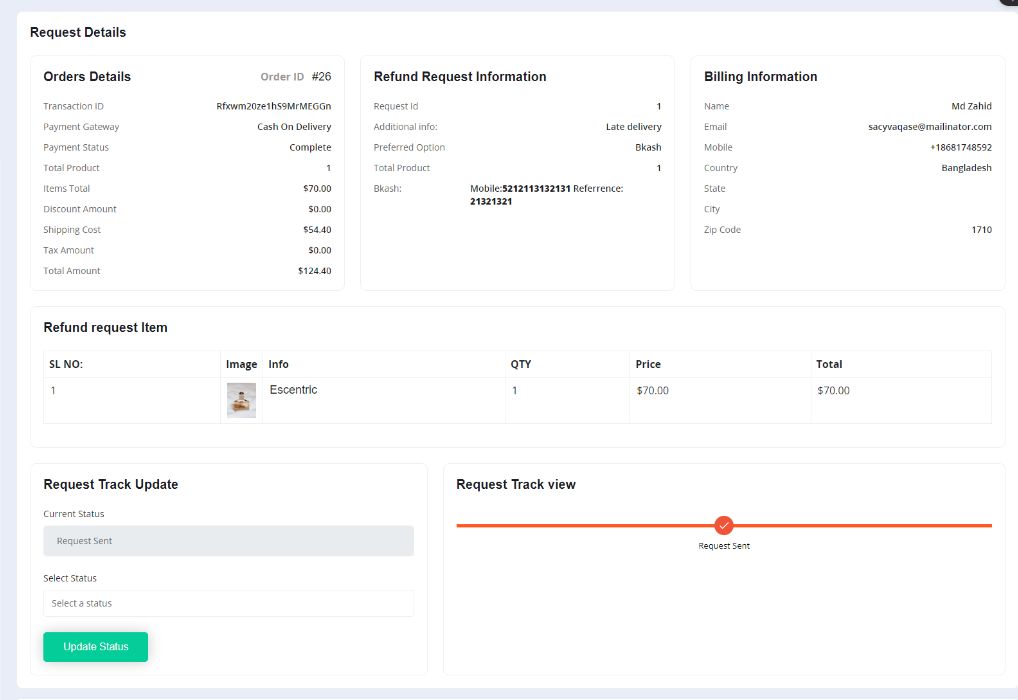Click the Bkash preferred option value
This screenshot has height=700, width=1018.
point(648,147)
